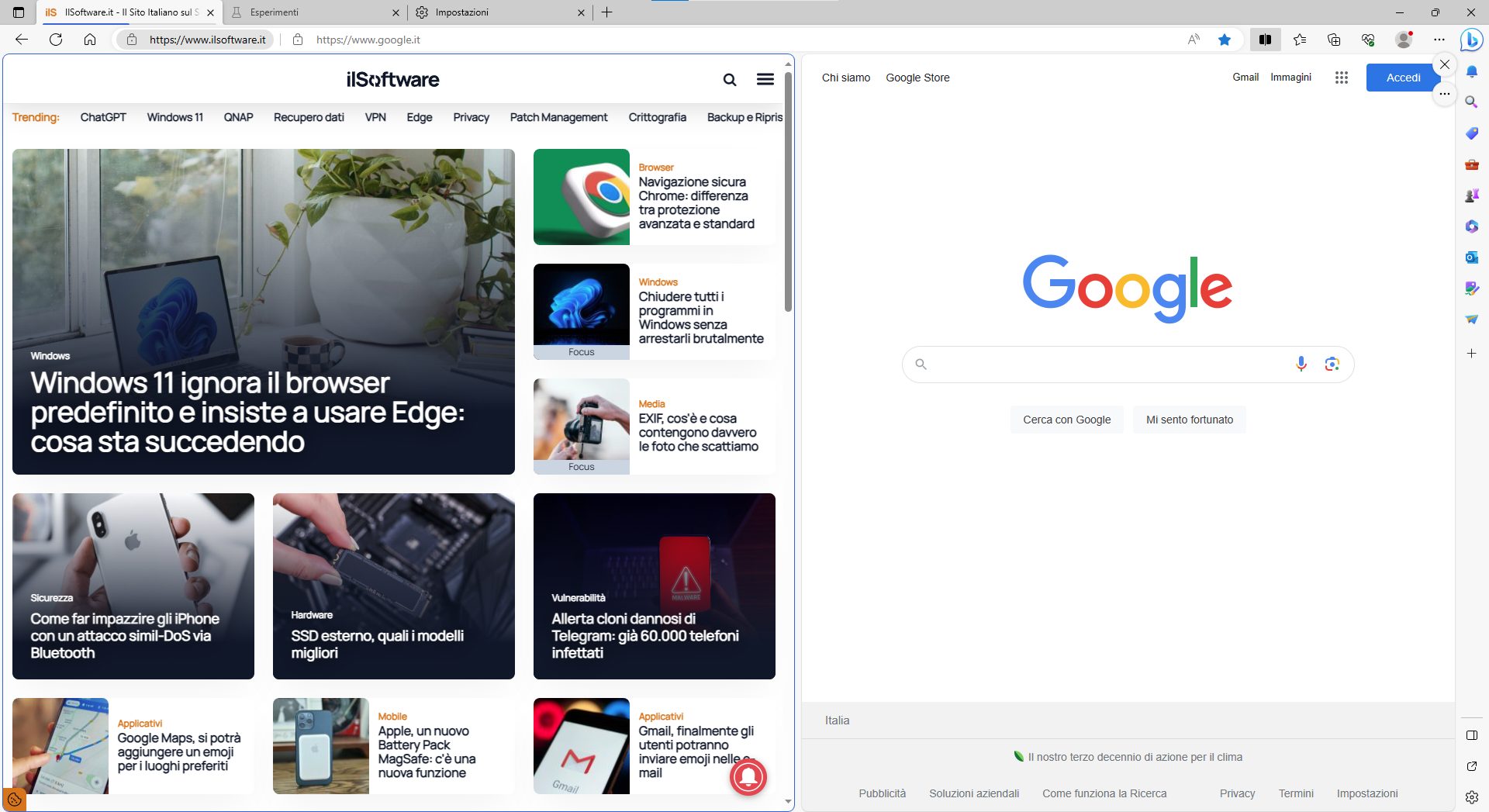Screen dimensions: 1489x812
Task: Click cookie preferences icon on ilSoftware
Action: [x=14, y=799]
